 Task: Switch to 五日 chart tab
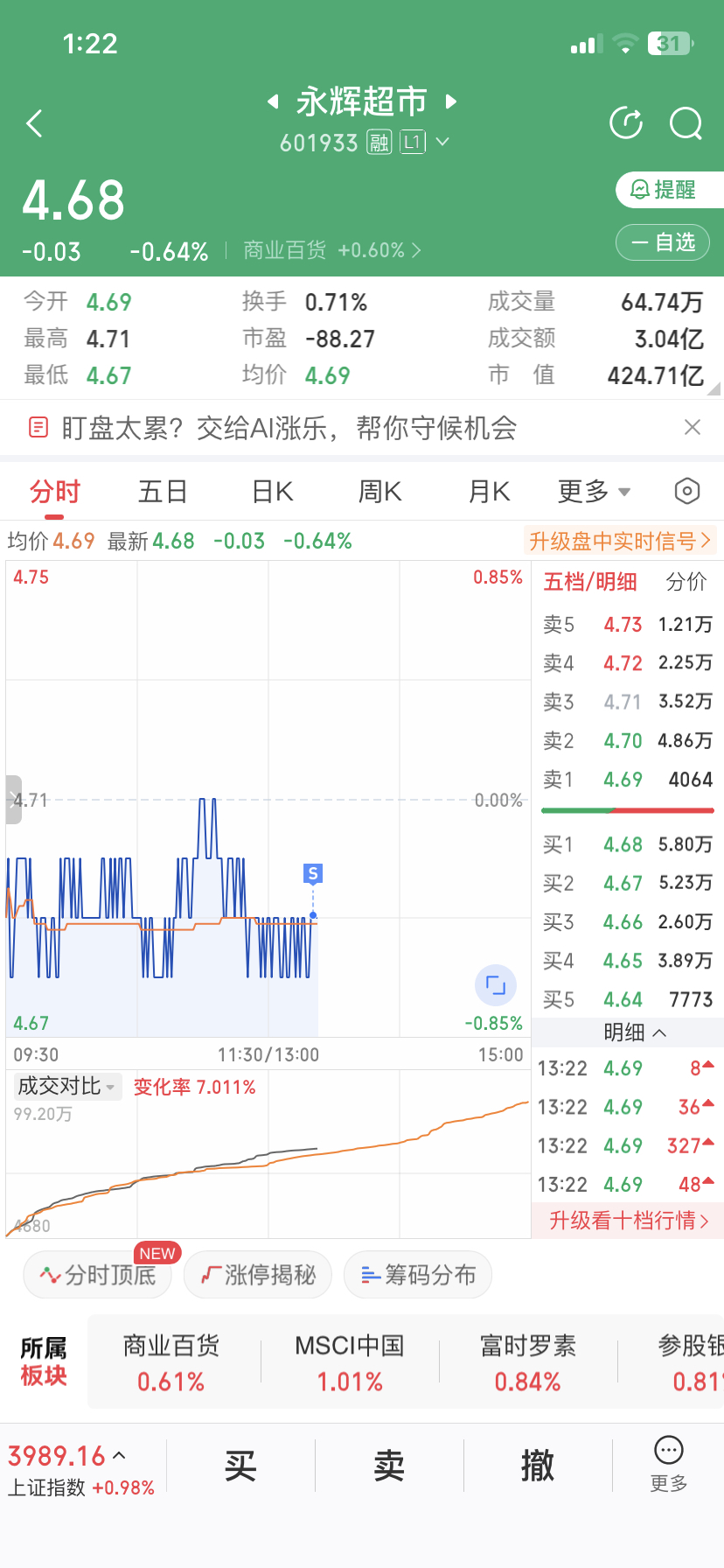pos(164,492)
